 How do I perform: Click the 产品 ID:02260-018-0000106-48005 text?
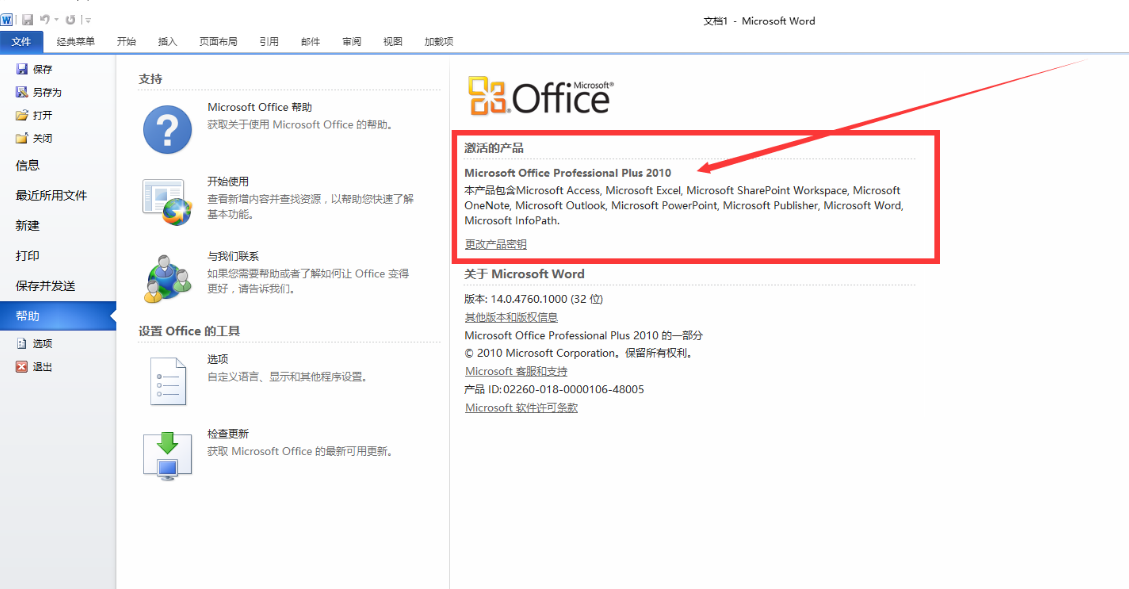(554, 390)
